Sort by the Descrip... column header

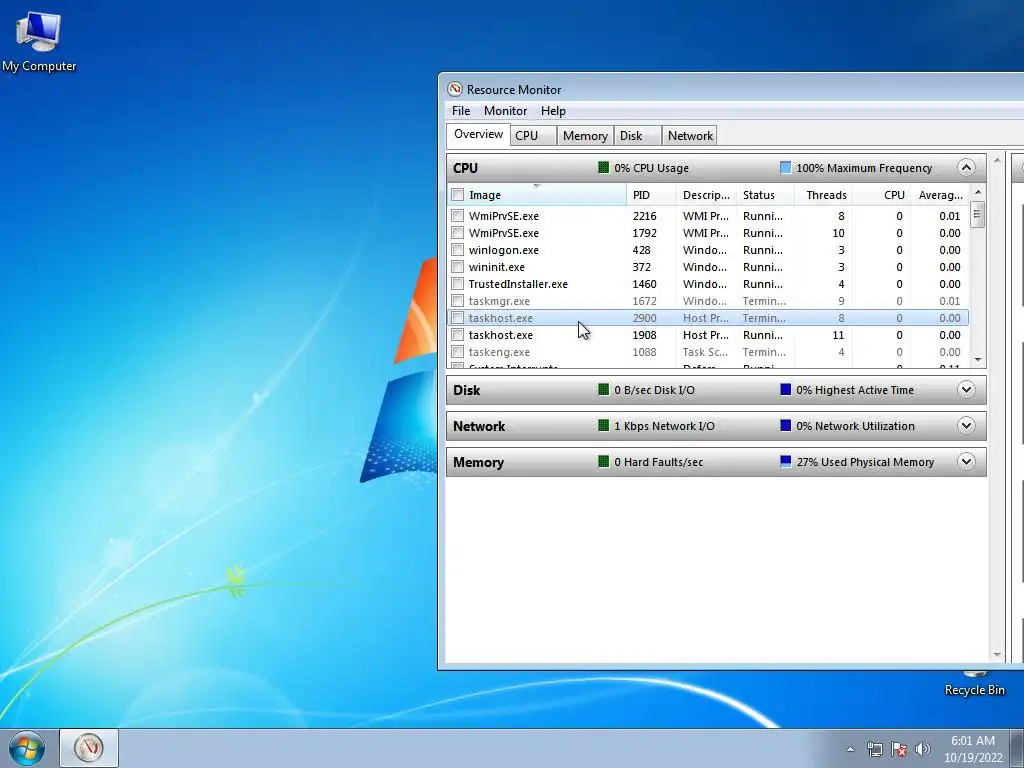coord(707,195)
